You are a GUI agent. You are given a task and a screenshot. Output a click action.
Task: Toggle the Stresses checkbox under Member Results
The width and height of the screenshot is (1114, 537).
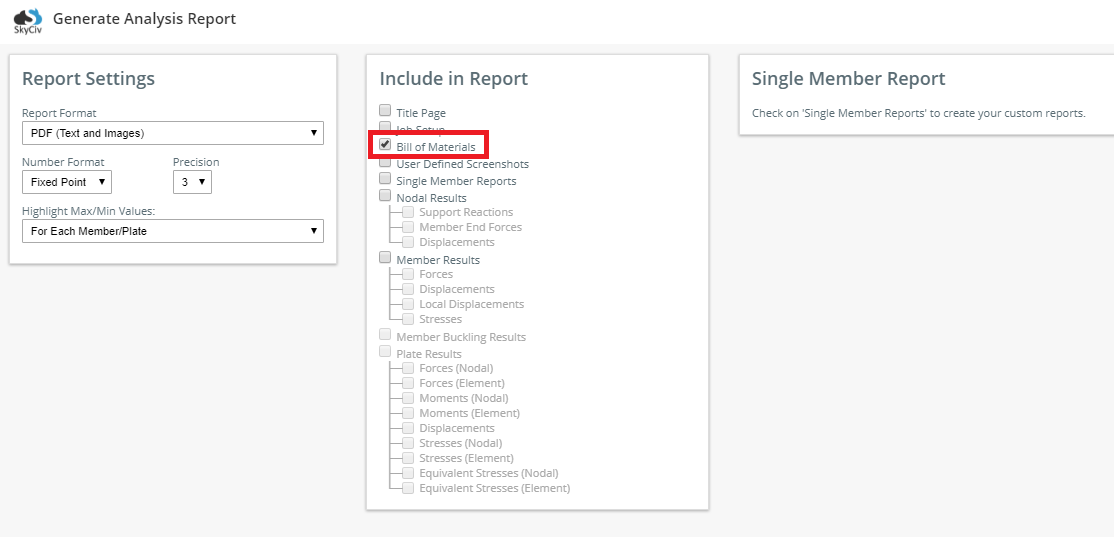(409, 318)
